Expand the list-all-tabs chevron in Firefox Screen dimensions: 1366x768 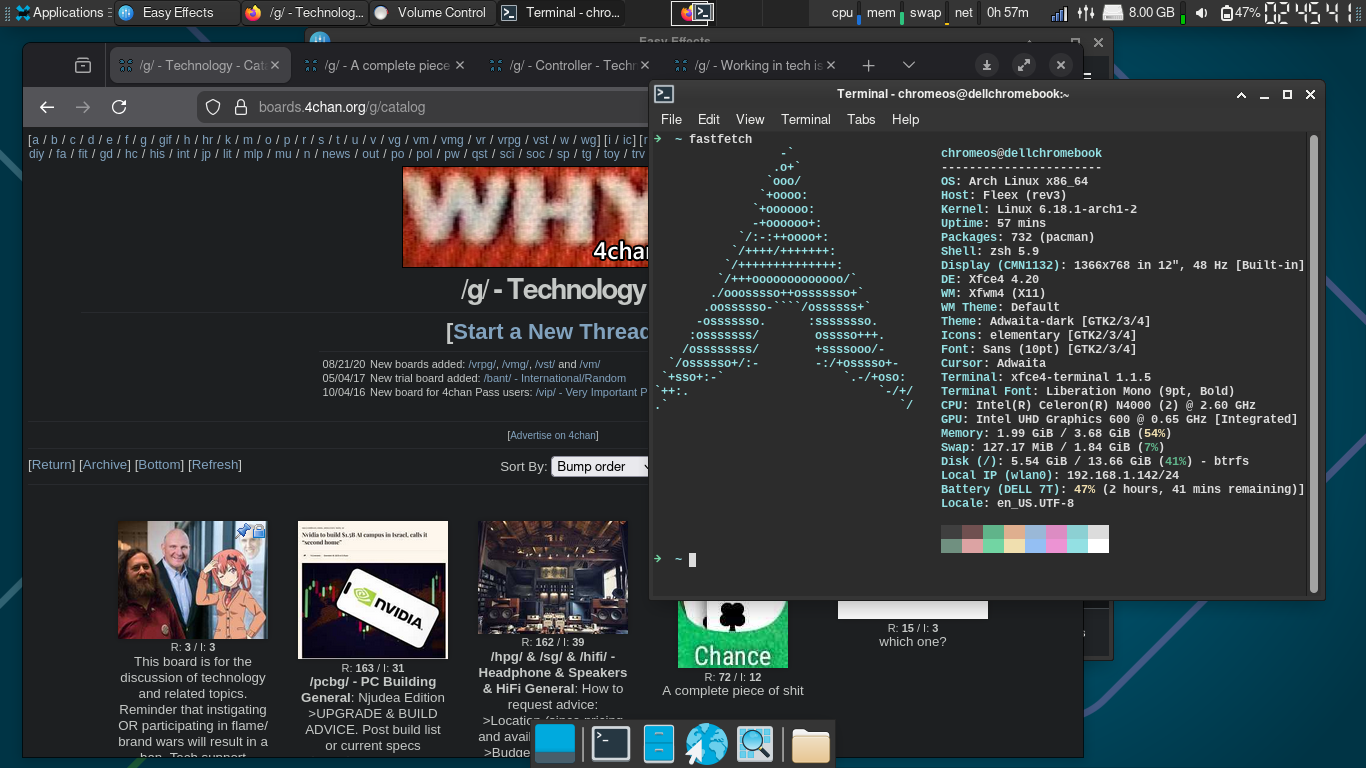point(908,65)
